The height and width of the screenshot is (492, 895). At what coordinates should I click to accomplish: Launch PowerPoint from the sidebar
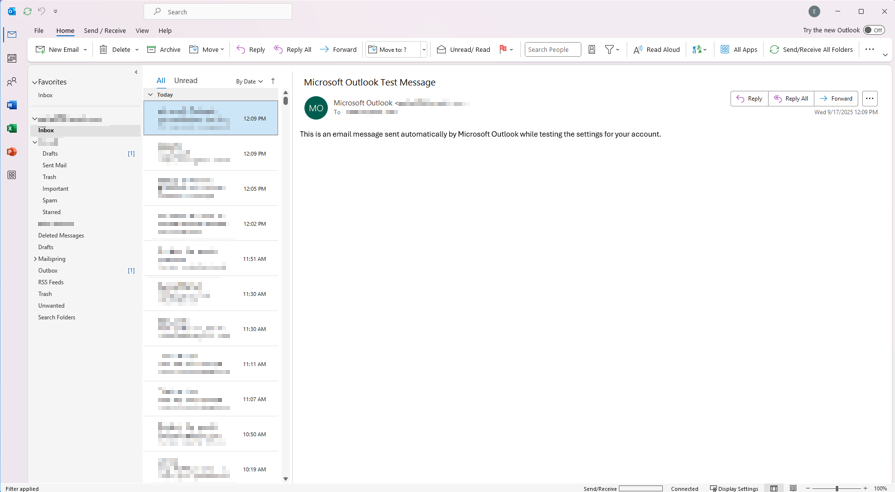pyautogui.click(x=11, y=152)
